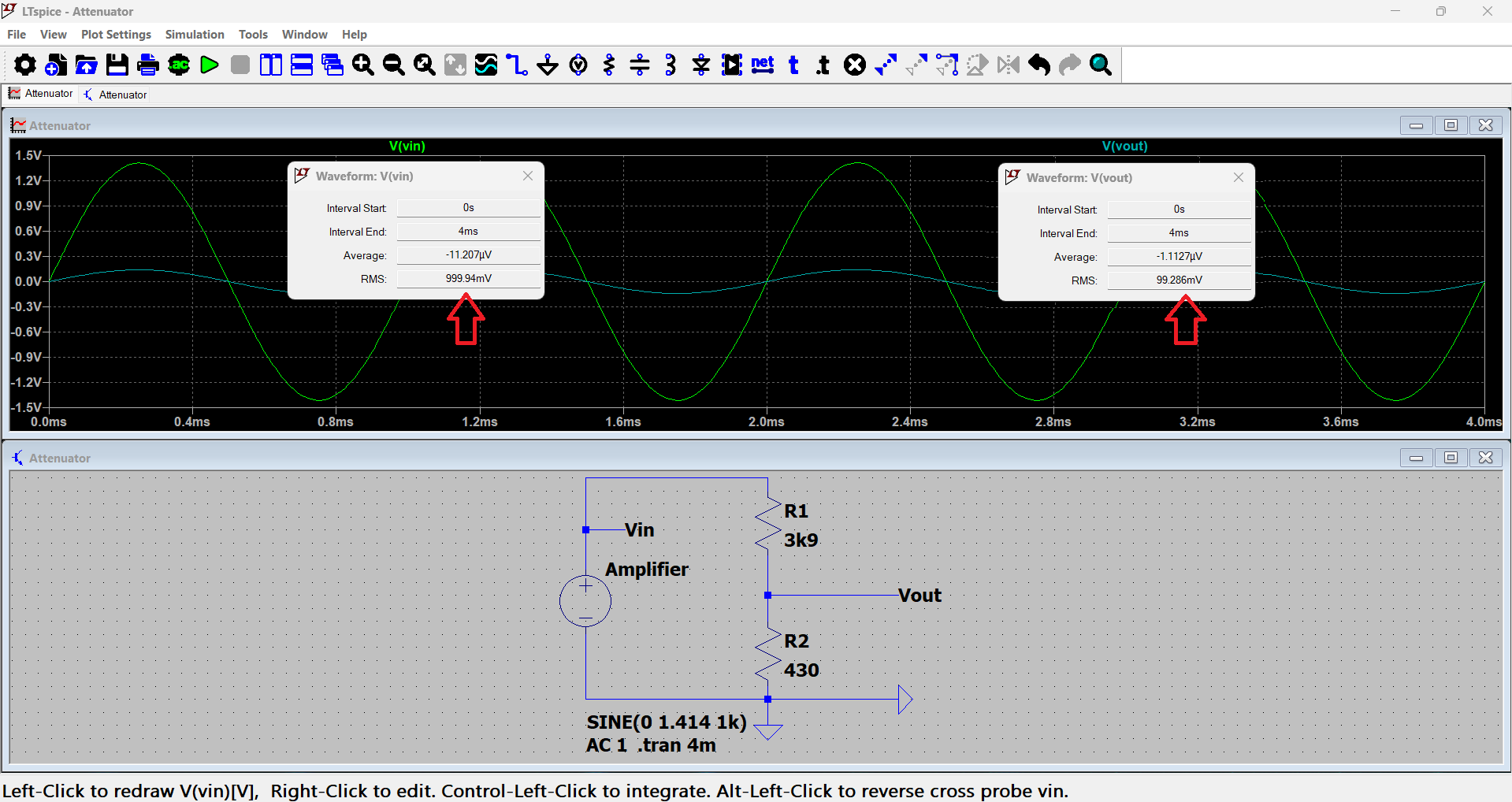Open the Plot Settings menu
Screen dimensions: 1512x802
tap(116, 35)
